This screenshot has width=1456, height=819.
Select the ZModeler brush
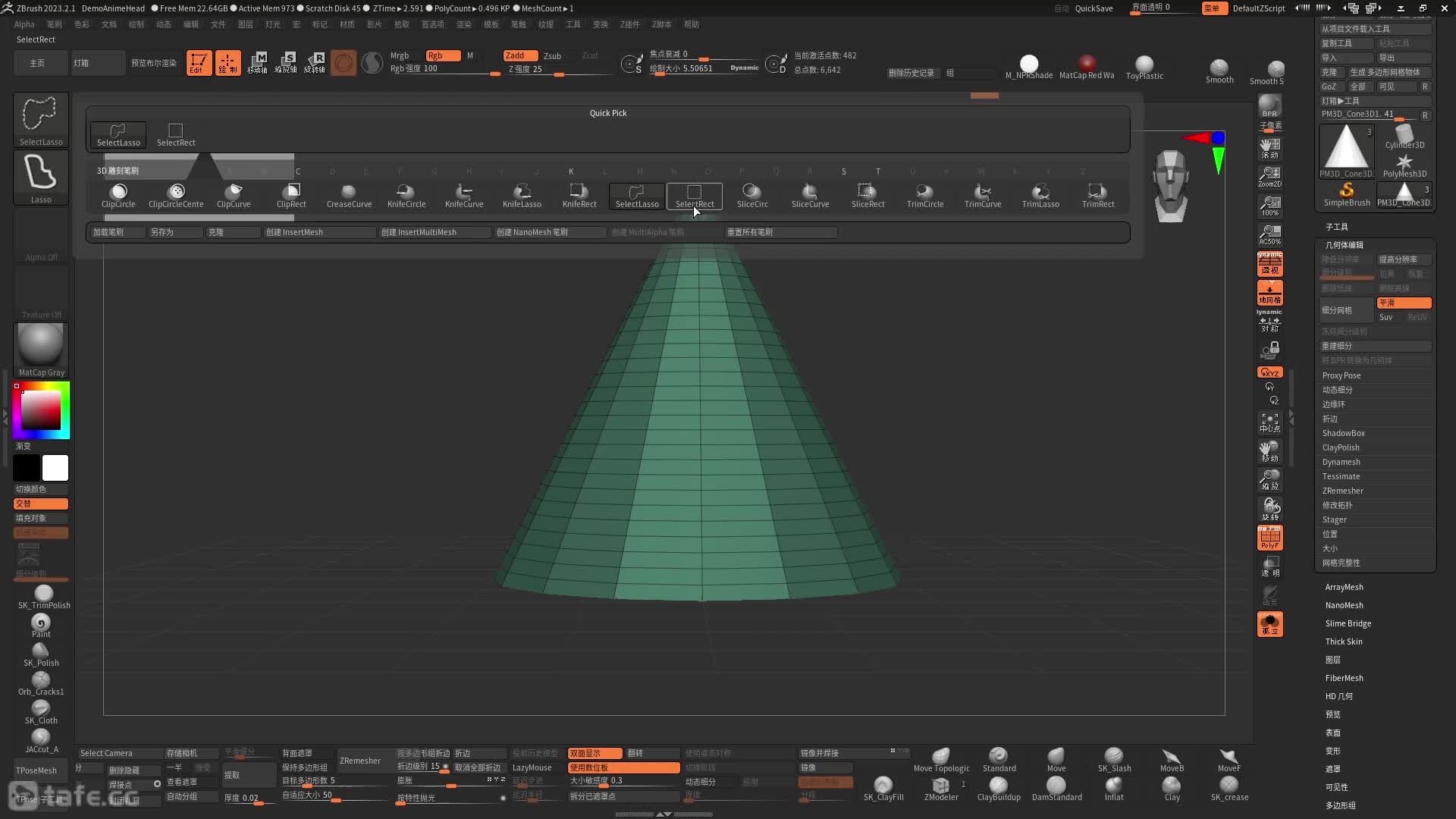pos(941,789)
